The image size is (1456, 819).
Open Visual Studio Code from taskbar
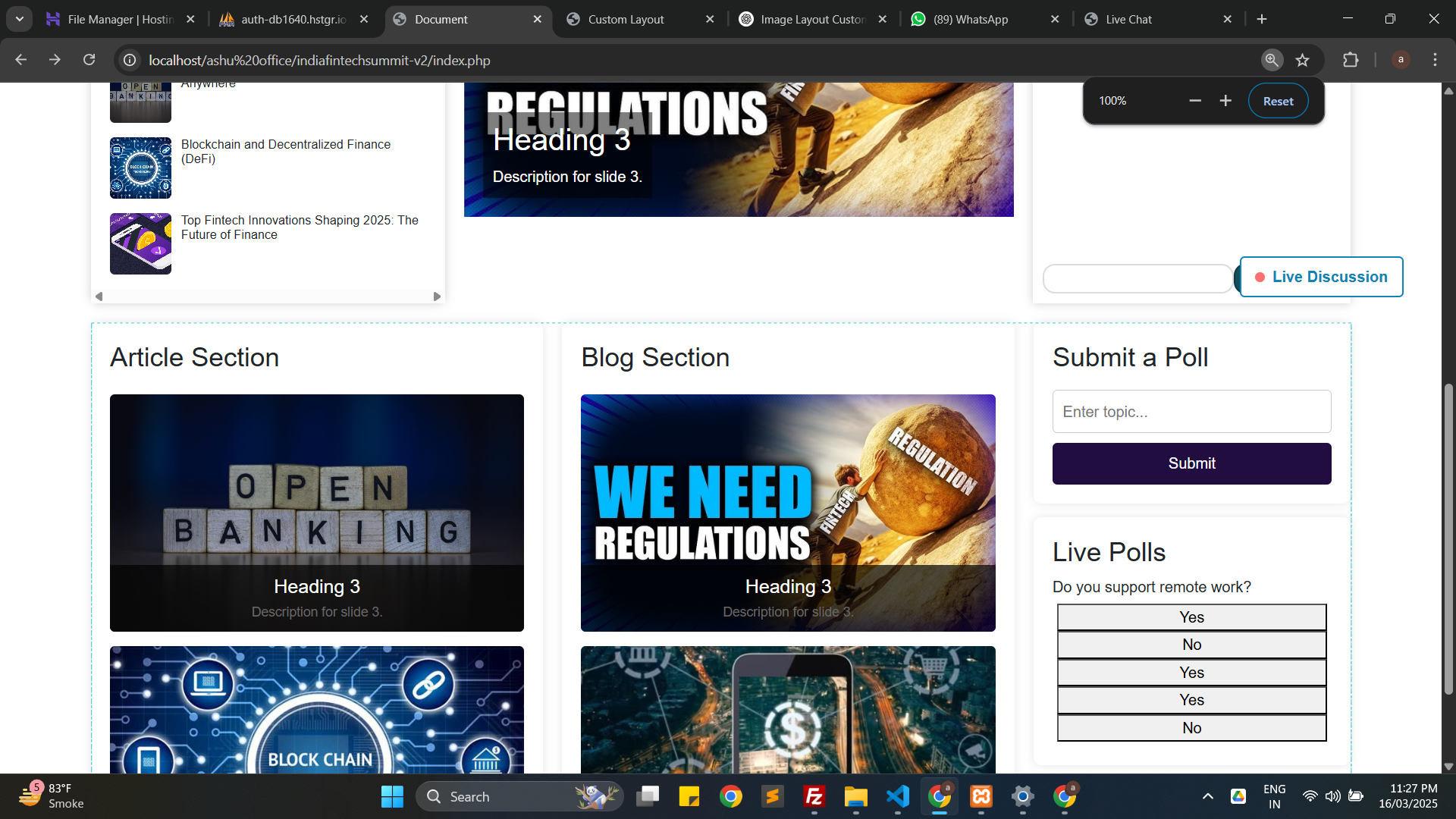(898, 796)
